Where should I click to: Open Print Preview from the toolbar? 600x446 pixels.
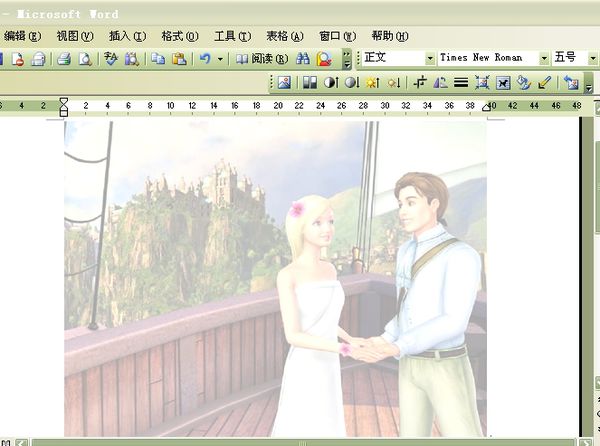coord(85,59)
